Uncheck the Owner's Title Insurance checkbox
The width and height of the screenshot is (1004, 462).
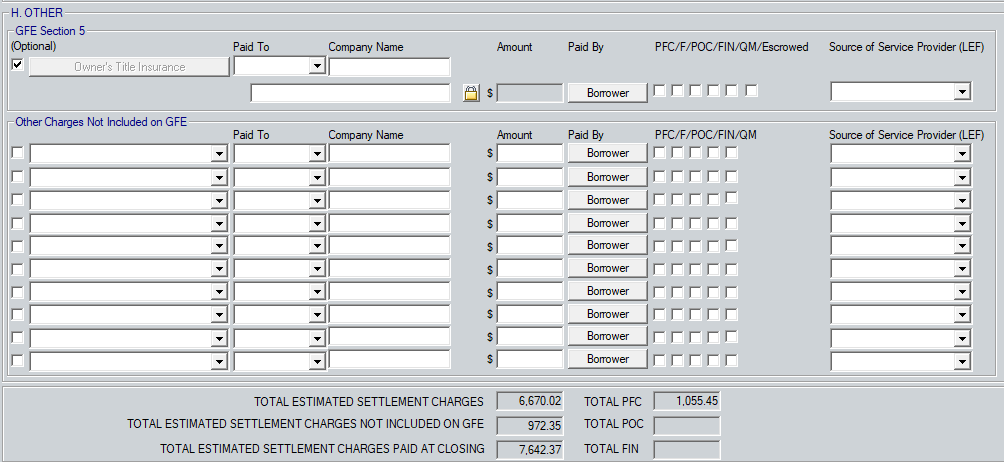[17, 65]
